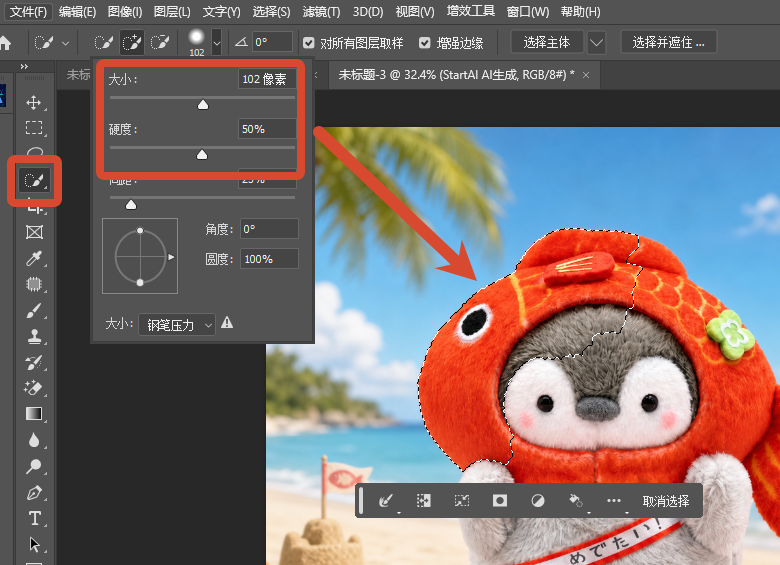The image size is (780, 565).
Task: Open the brush options dropdown arrow
Action: pyautogui.click(x=217, y=43)
